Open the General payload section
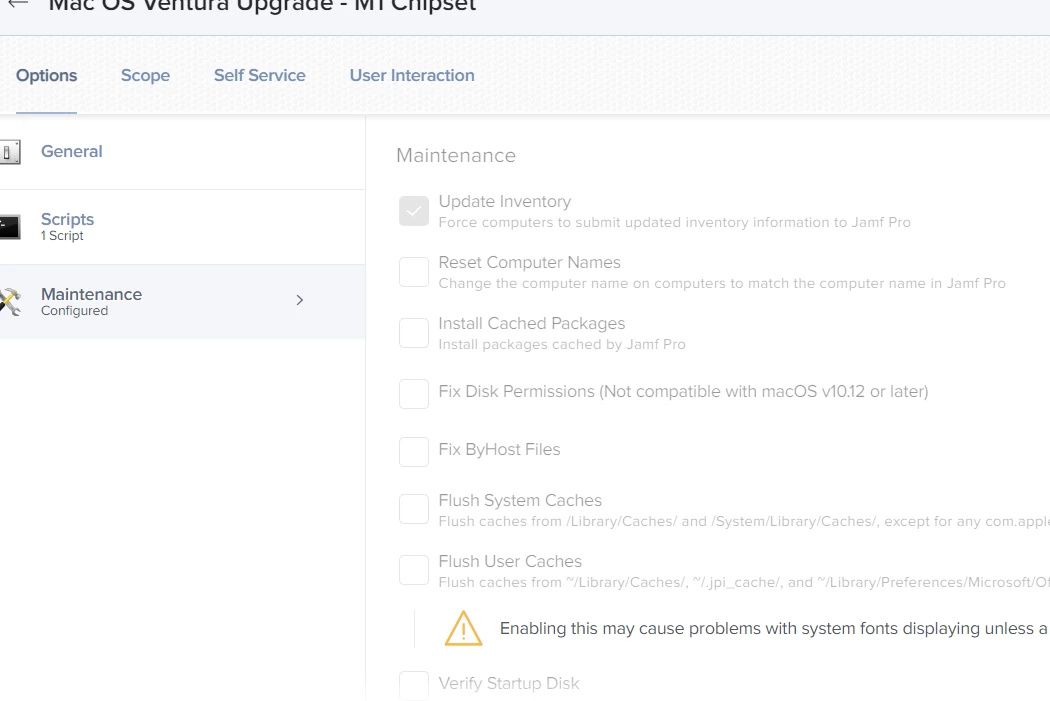The image size is (1050, 701). pyautogui.click(x=182, y=152)
